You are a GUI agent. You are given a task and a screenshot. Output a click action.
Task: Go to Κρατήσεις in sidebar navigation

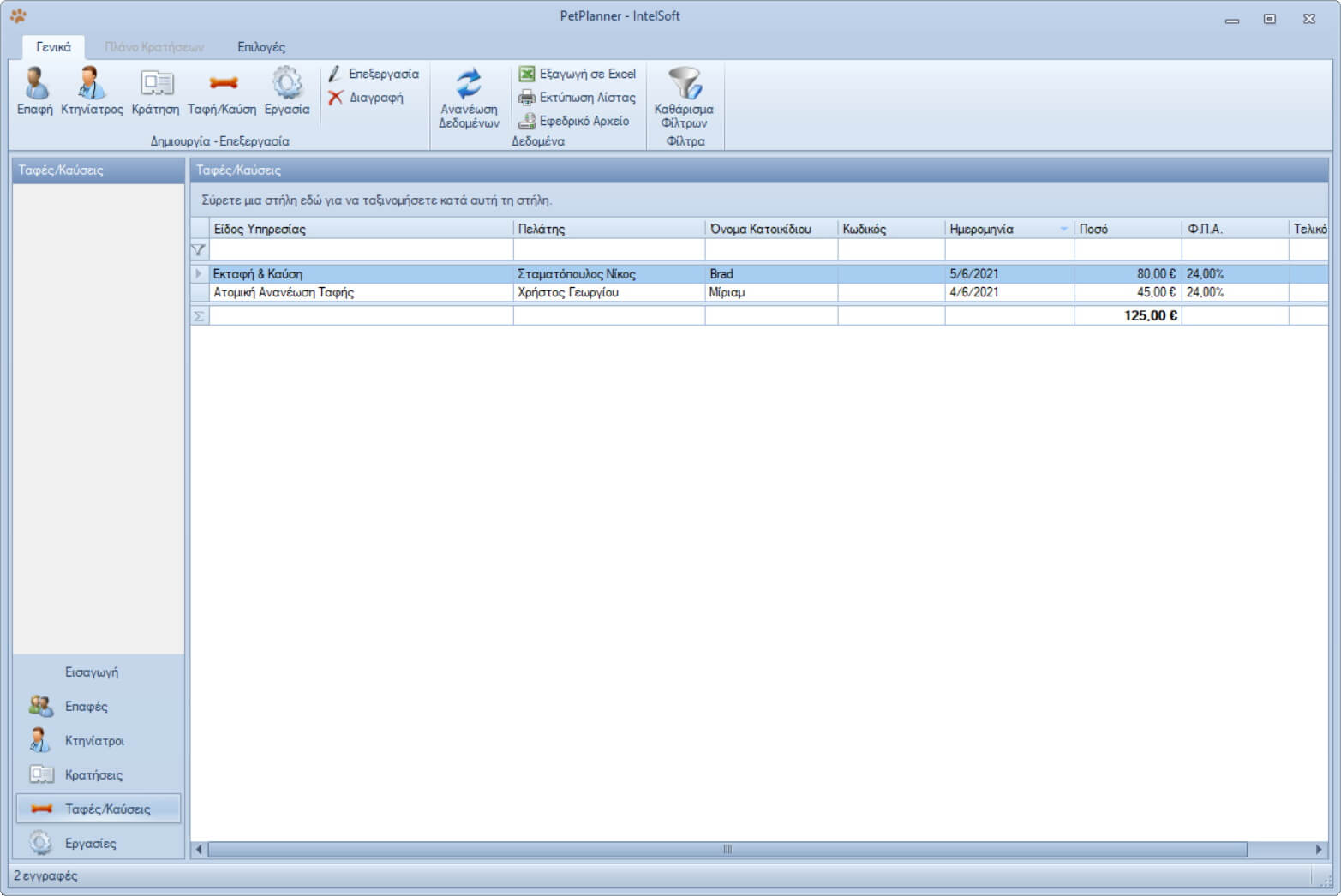click(93, 774)
